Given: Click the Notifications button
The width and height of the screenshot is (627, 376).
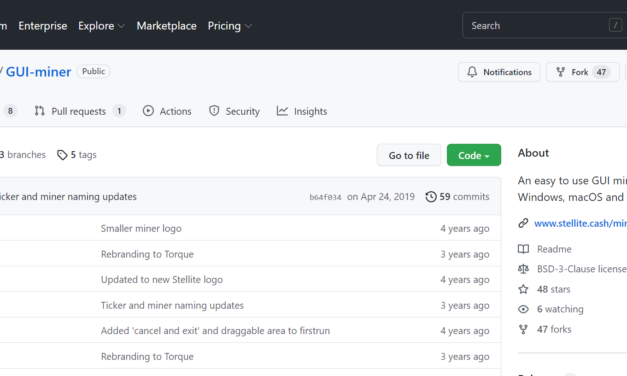Looking at the screenshot, I should 499,72.
